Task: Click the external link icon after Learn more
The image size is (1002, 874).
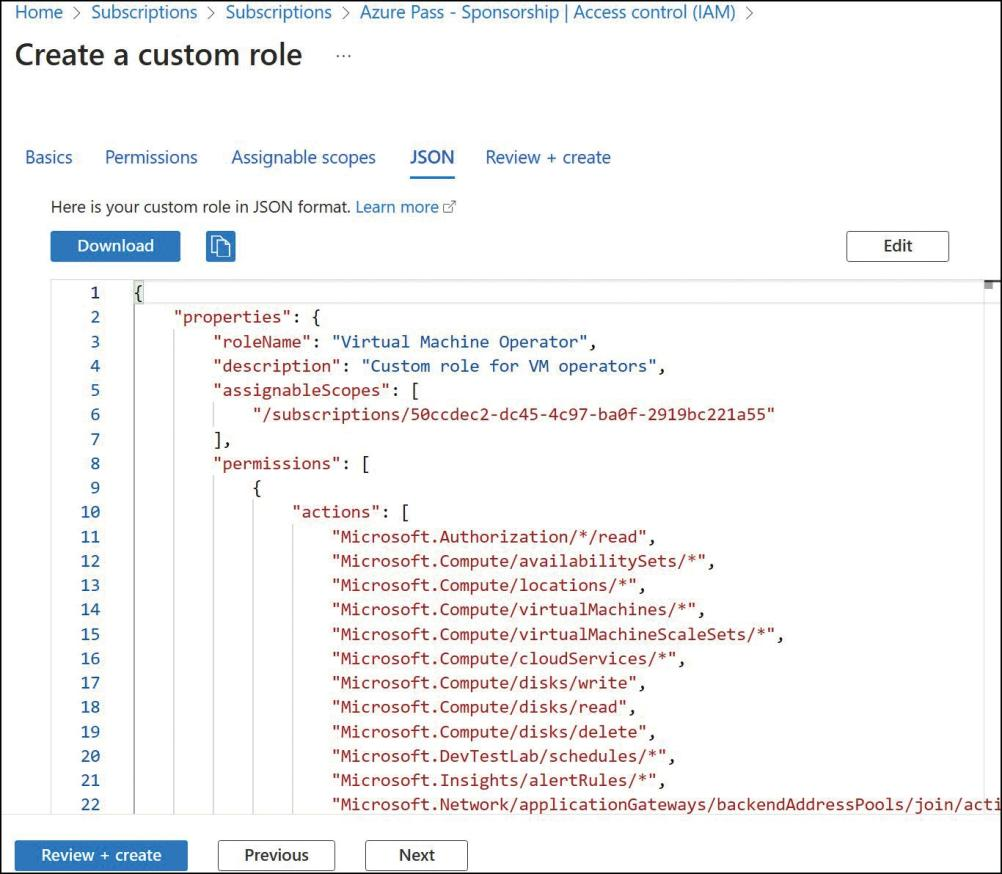Action: pyautogui.click(x=449, y=207)
